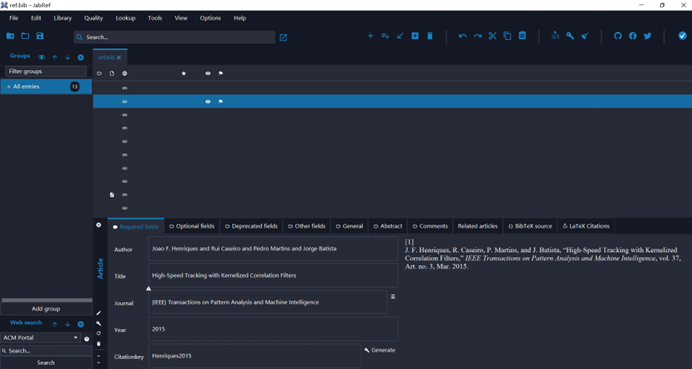This screenshot has height=369, width=692.
Task: Close the ref.bib tab
Action: 119,57
